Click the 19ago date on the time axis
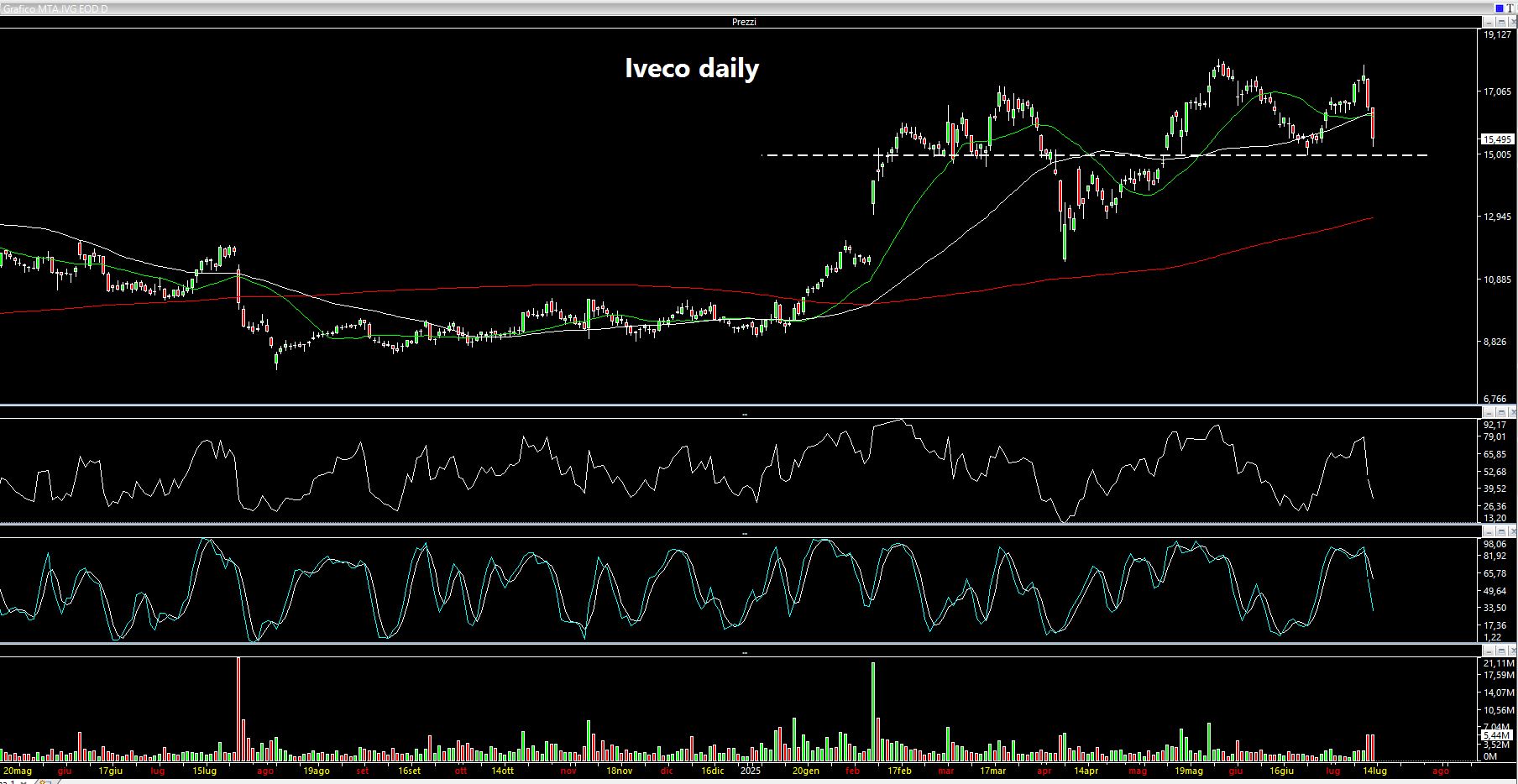Screen dimensions: 1518x784 pyautogui.click(x=316, y=771)
